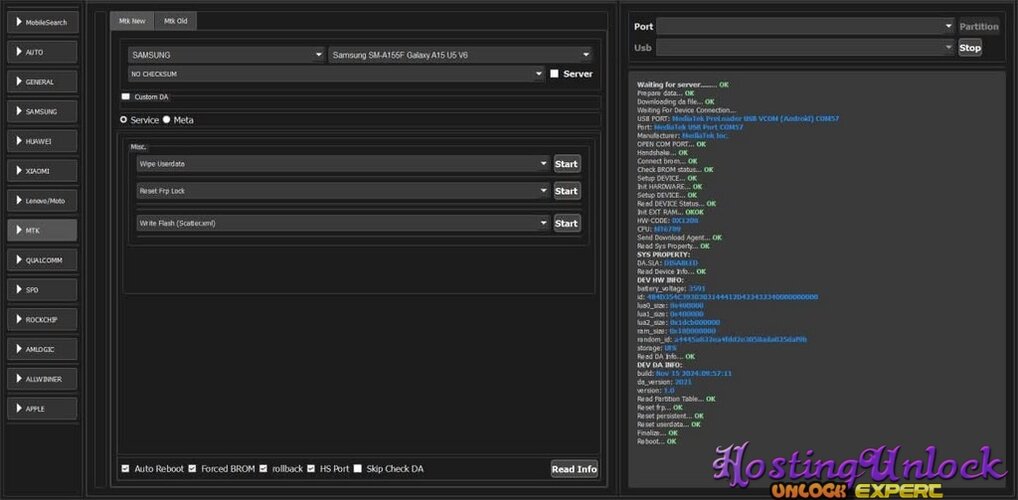Open the MobileSearch sidebar section
This screenshot has width=1018, height=500.
(x=42, y=22)
